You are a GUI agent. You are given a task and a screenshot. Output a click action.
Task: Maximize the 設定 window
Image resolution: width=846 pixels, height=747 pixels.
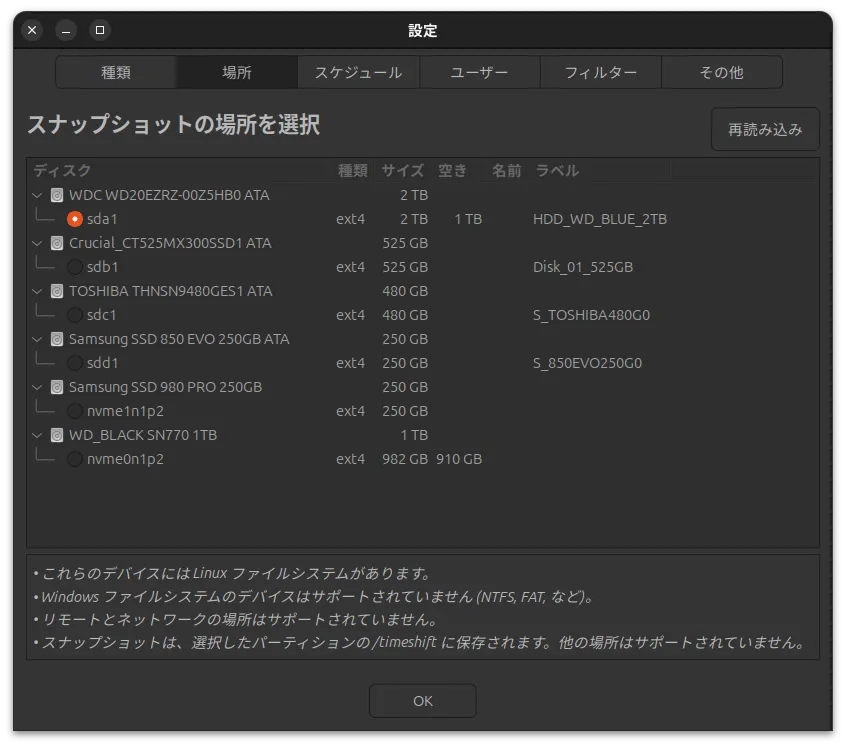(x=100, y=30)
